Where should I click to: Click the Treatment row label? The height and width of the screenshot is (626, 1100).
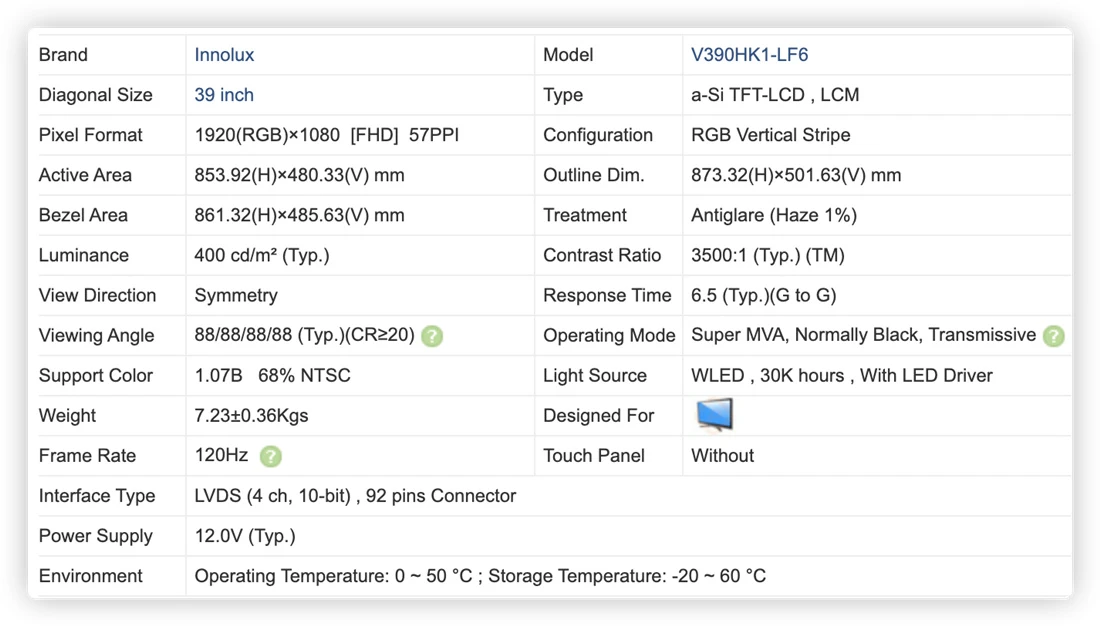point(584,215)
